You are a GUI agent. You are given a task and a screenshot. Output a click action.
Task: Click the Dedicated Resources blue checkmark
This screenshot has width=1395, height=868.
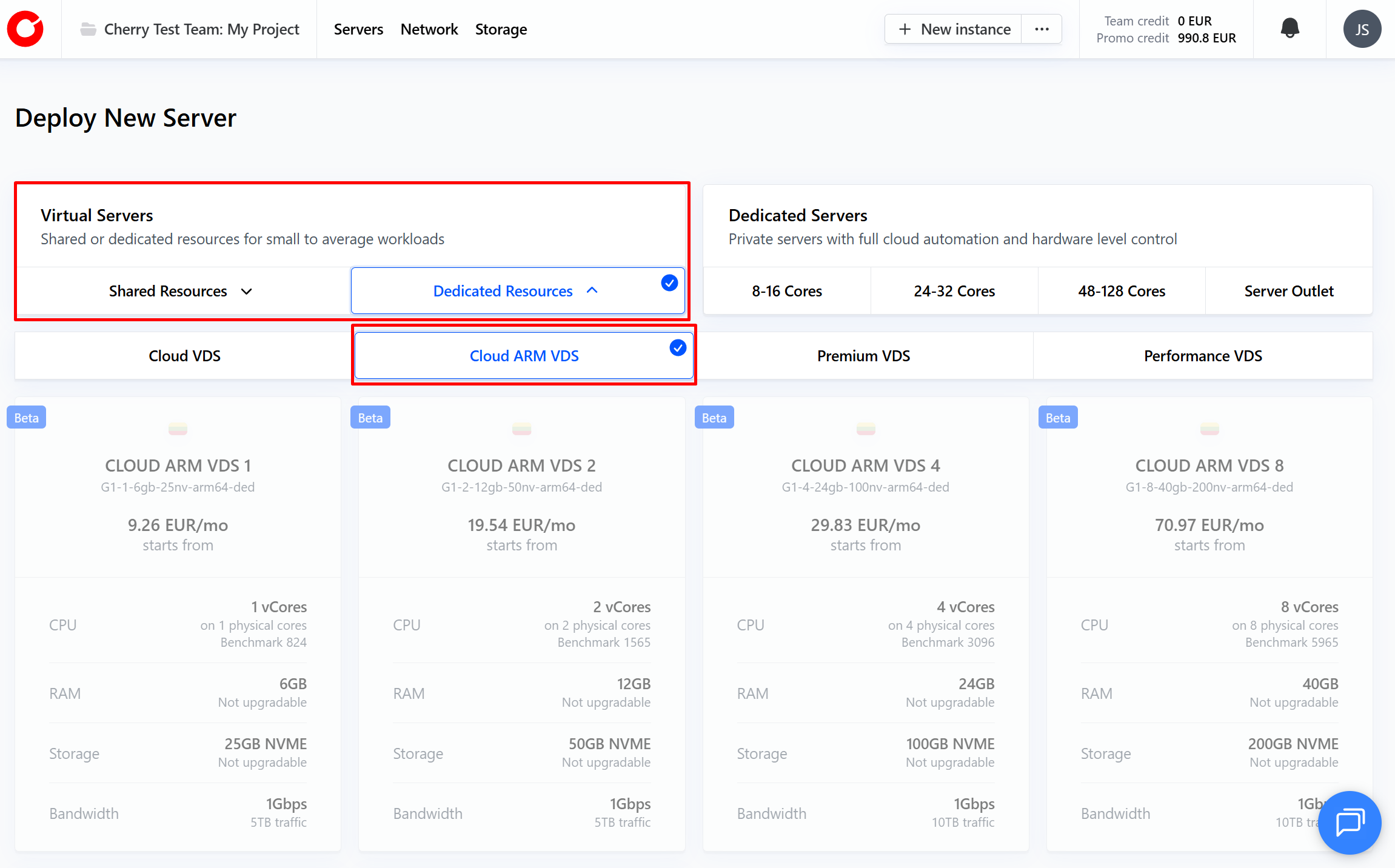[669, 282]
